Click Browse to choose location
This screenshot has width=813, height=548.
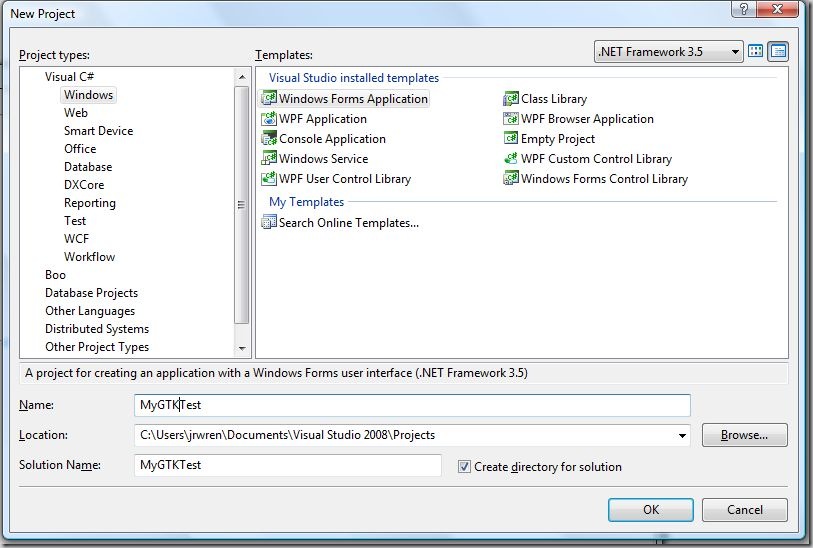coord(745,435)
